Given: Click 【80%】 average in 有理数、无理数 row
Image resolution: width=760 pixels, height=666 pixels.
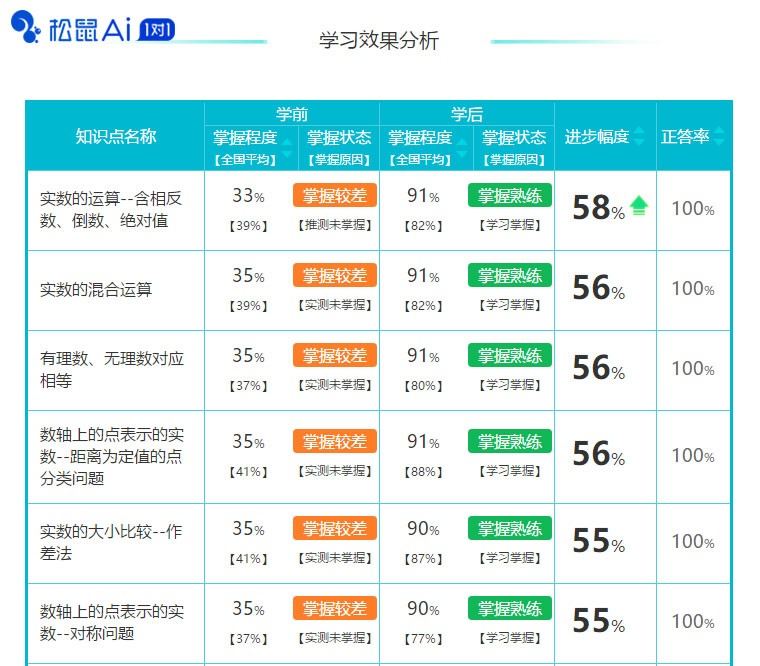Looking at the screenshot, I should pyautogui.click(x=423, y=386).
